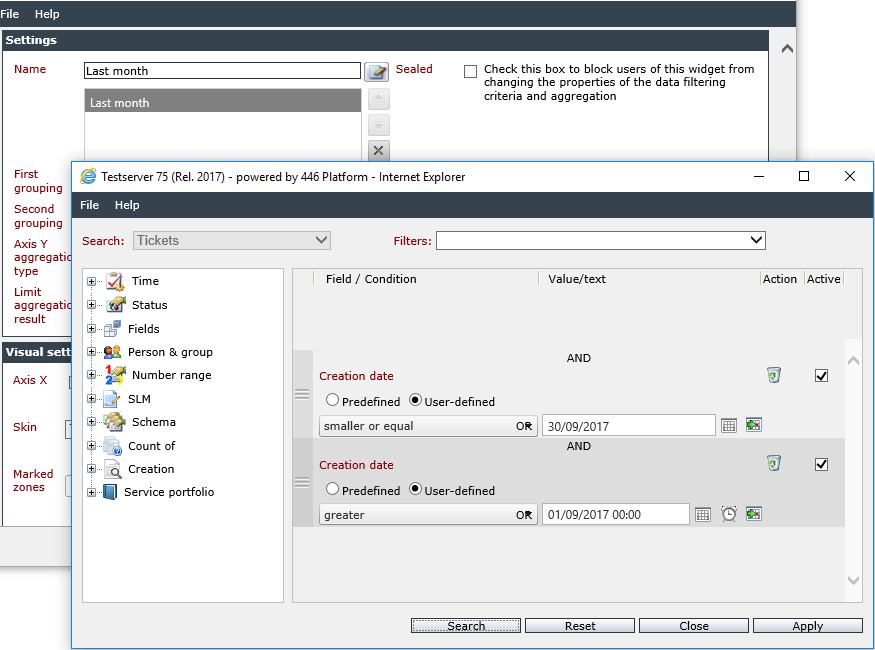Remove Last month entry with X button
875x650 pixels.
(378, 150)
